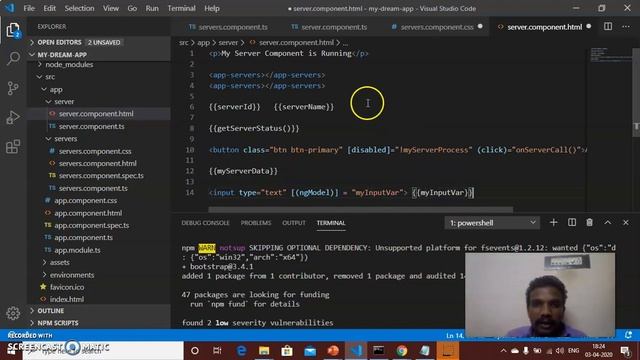This screenshot has height=360, width=640.
Task: Switch to Debug Console panel tab
Action: pyautogui.click(x=205, y=223)
